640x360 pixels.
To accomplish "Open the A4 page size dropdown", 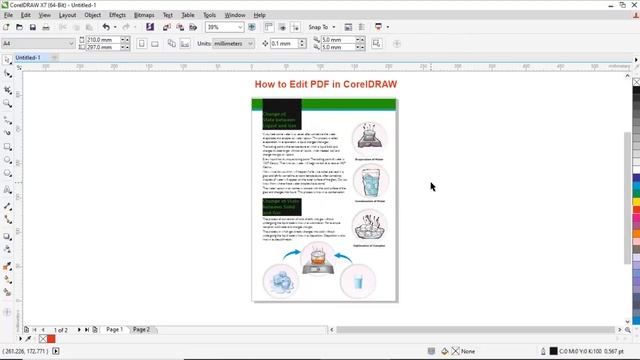I will [x=71, y=44].
